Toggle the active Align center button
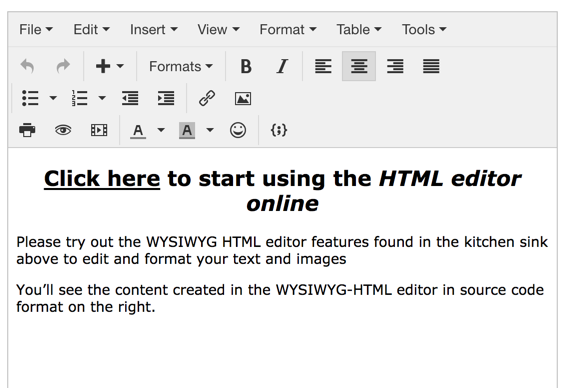Screen dimensions: 567x388 point(359,66)
